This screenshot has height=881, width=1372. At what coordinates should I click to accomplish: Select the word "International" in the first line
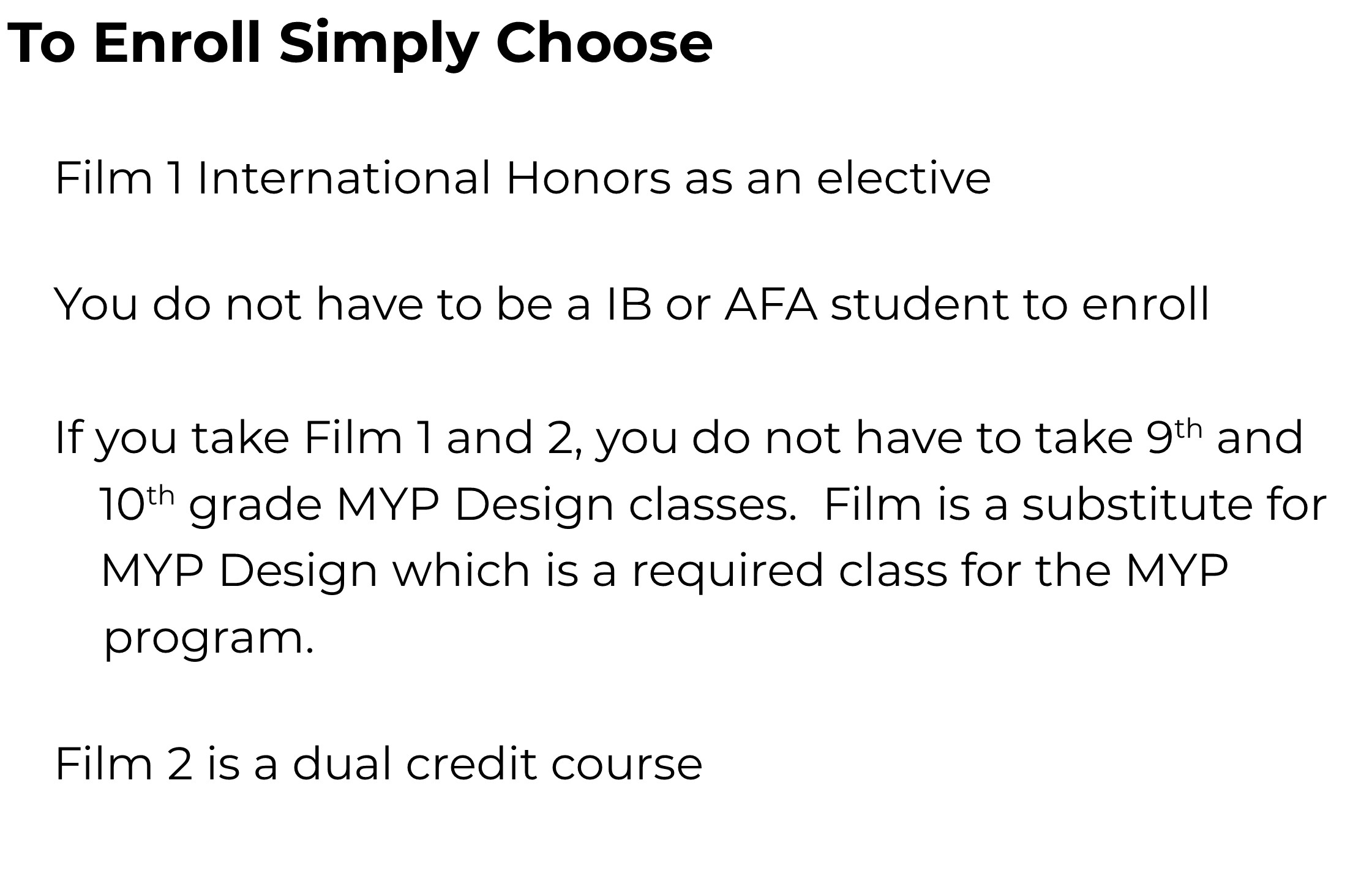click(x=343, y=178)
